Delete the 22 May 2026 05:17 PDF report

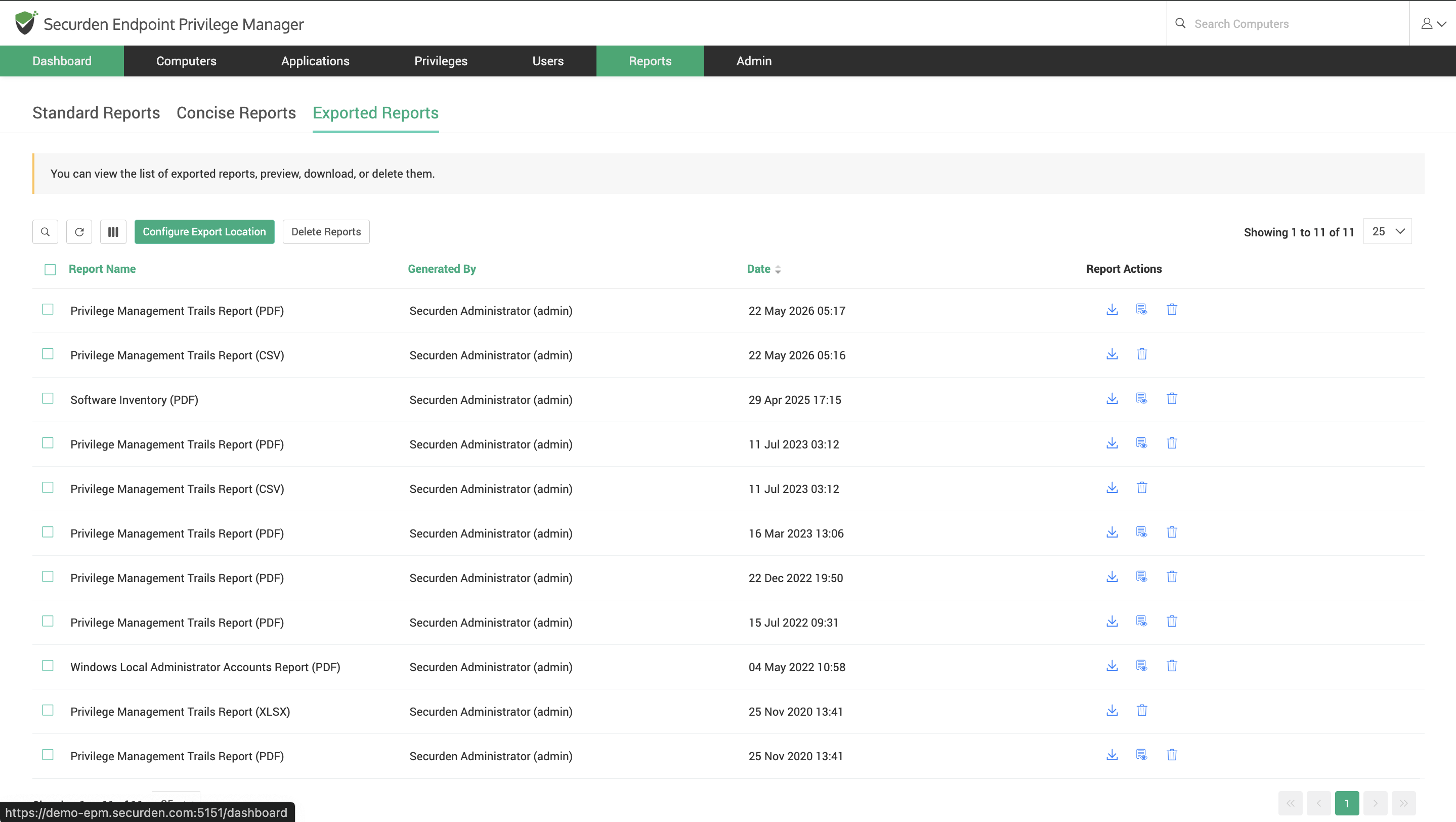coord(1172,310)
